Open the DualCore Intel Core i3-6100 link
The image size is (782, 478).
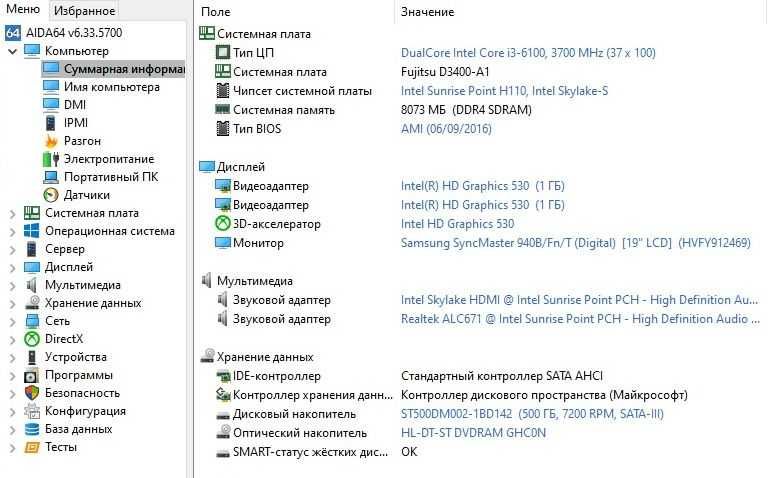pos(528,53)
